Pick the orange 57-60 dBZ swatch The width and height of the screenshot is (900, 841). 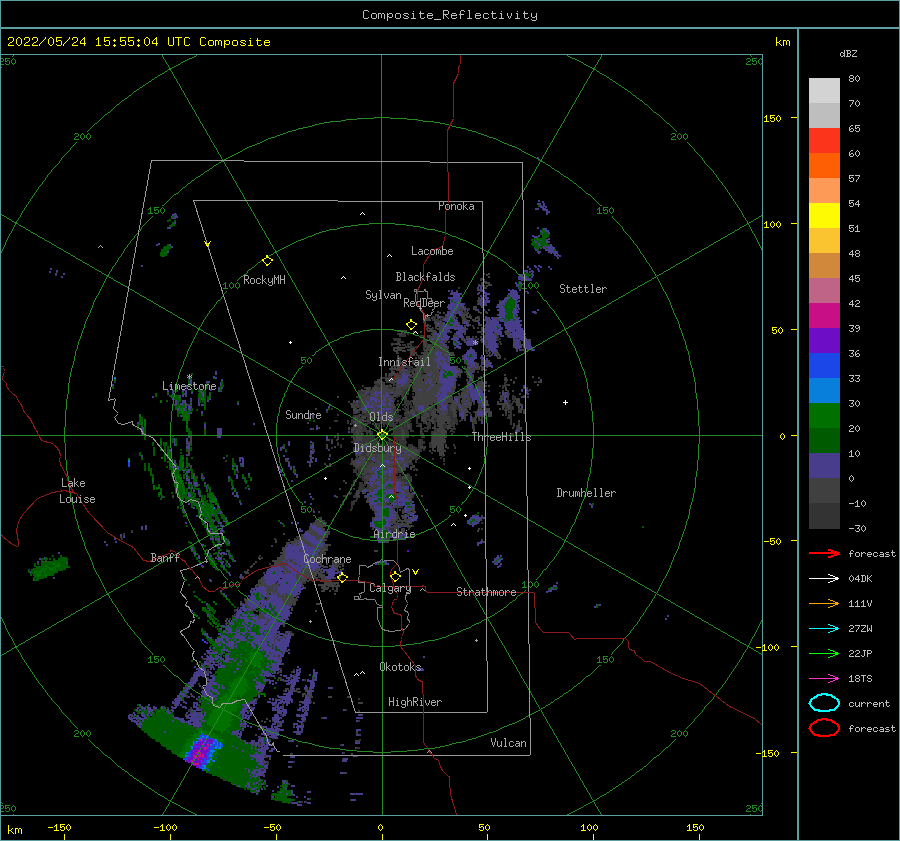(x=824, y=166)
